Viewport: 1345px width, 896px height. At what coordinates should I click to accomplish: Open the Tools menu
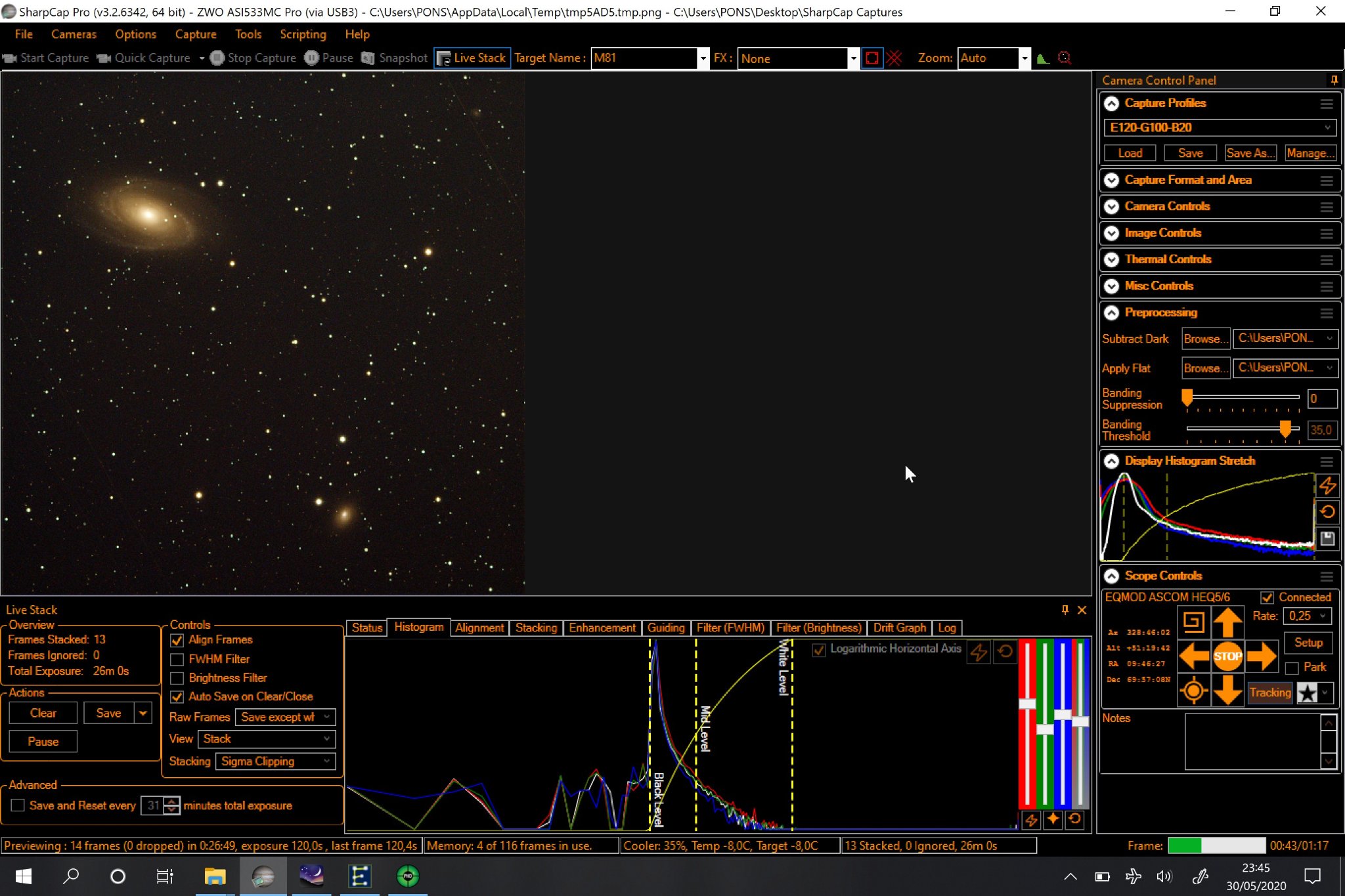pos(248,34)
